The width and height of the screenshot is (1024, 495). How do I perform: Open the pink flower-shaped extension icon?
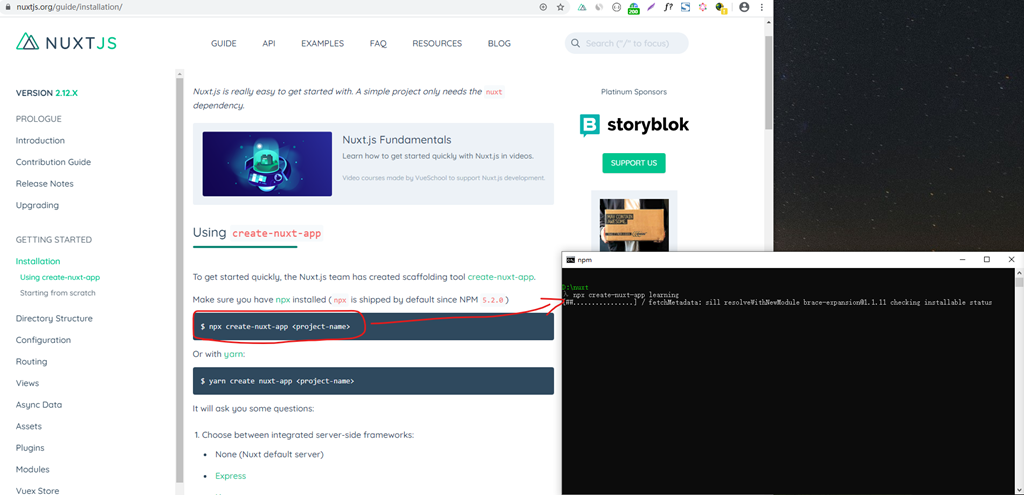point(703,7)
